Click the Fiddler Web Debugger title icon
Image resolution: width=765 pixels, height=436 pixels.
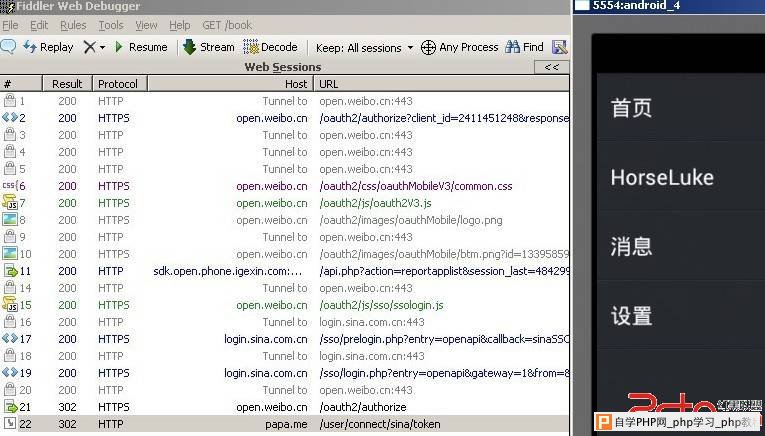8,6
